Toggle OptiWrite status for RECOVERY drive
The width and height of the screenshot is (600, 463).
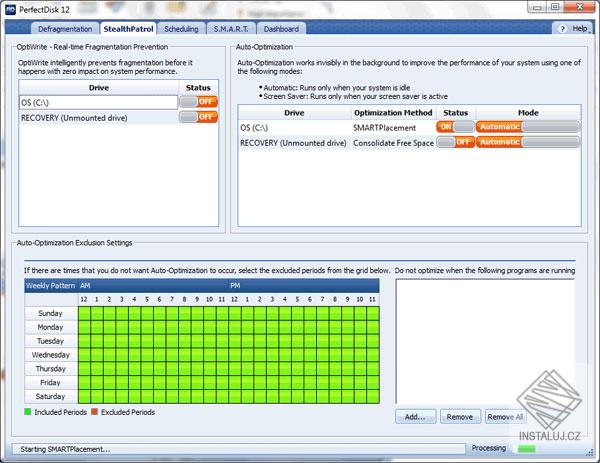click(198, 117)
